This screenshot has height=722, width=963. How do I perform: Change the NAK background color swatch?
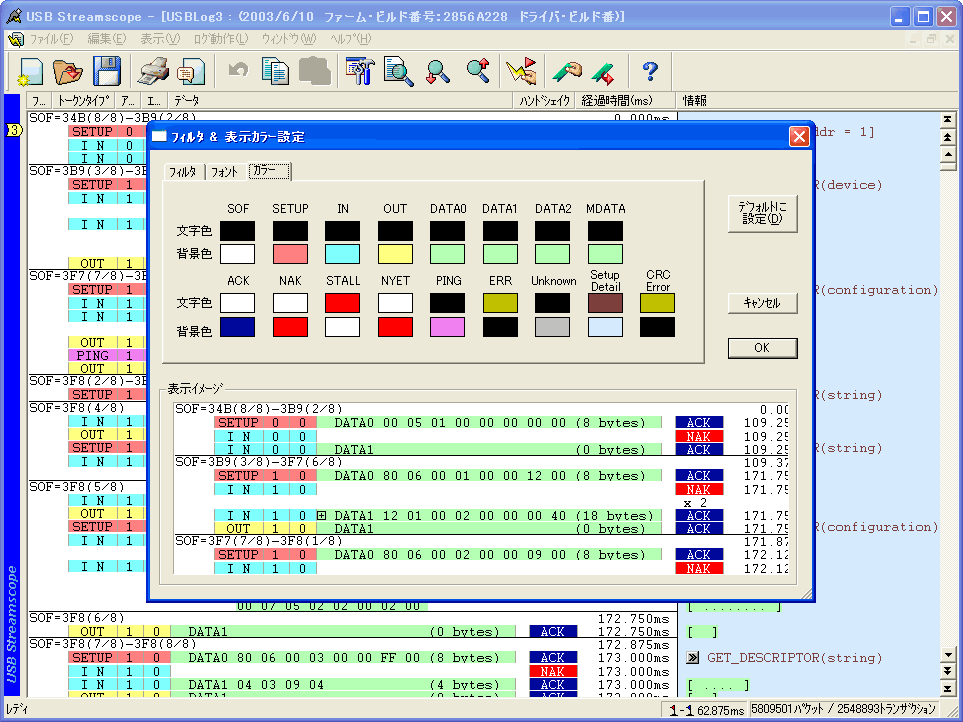click(x=290, y=327)
